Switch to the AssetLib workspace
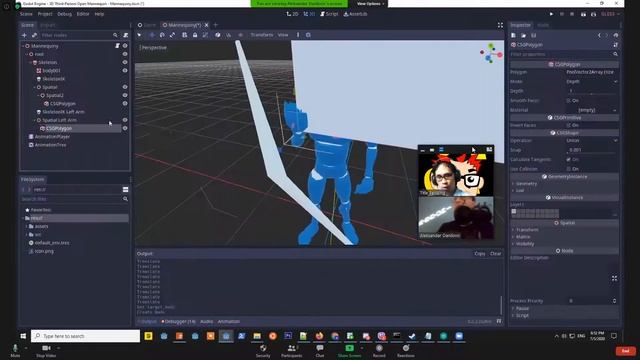640x360 pixels. 355,14
